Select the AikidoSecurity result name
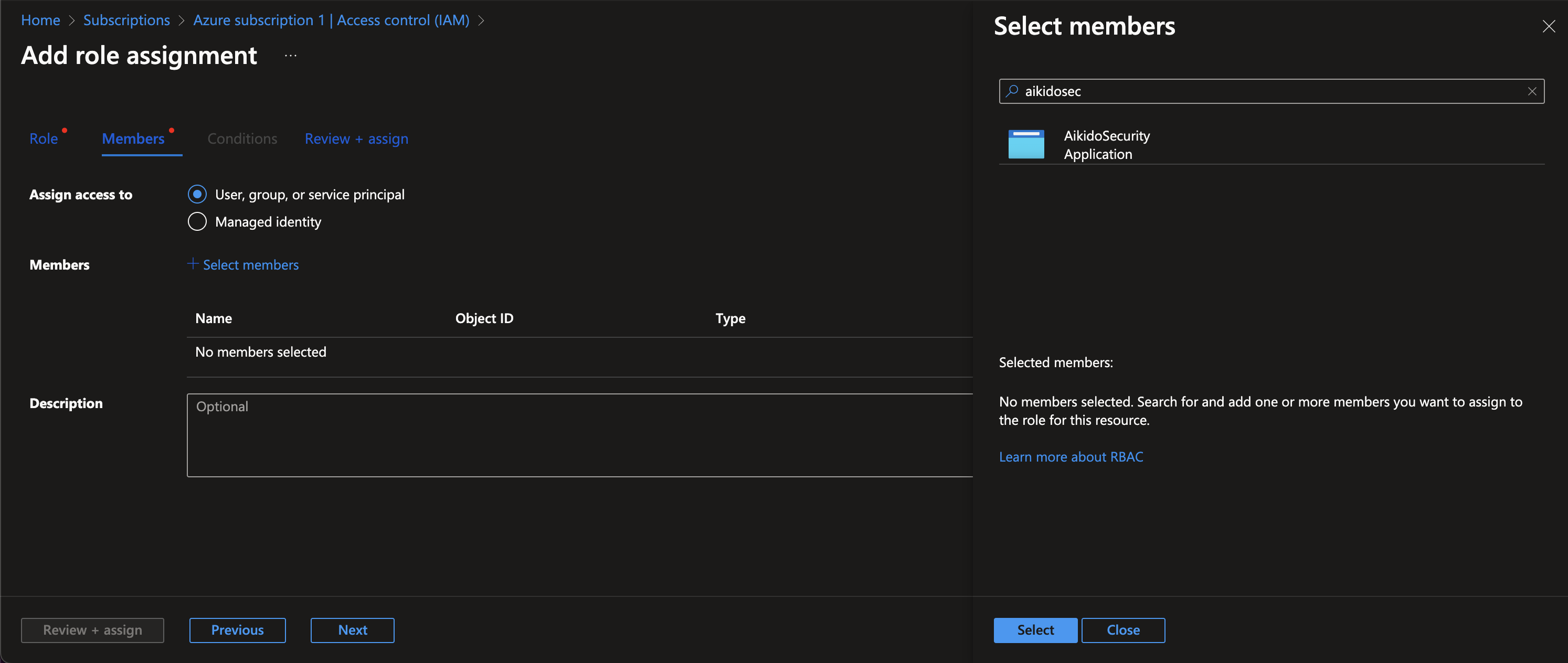1568x663 pixels. 1107,136
